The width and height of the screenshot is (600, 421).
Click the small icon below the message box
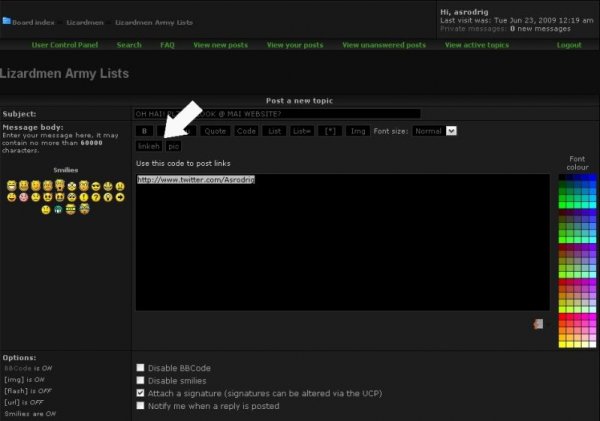[540, 324]
